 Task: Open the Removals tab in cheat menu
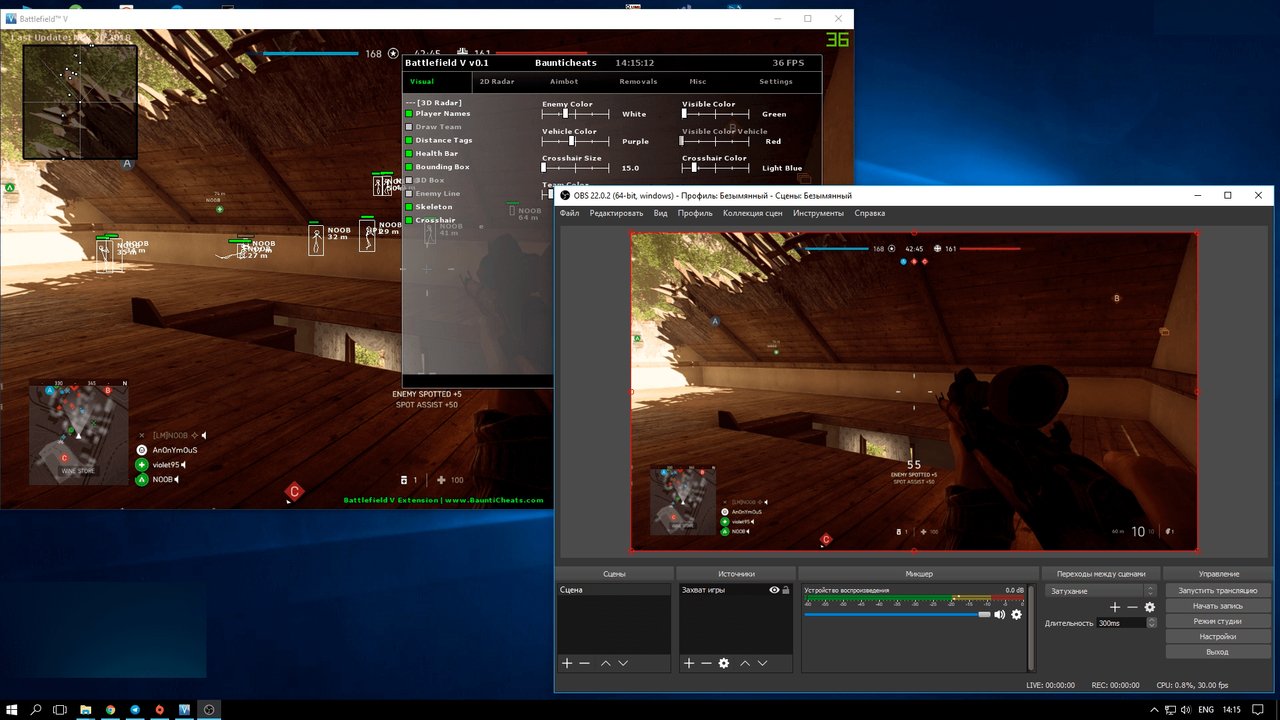click(x=638, y=82)
